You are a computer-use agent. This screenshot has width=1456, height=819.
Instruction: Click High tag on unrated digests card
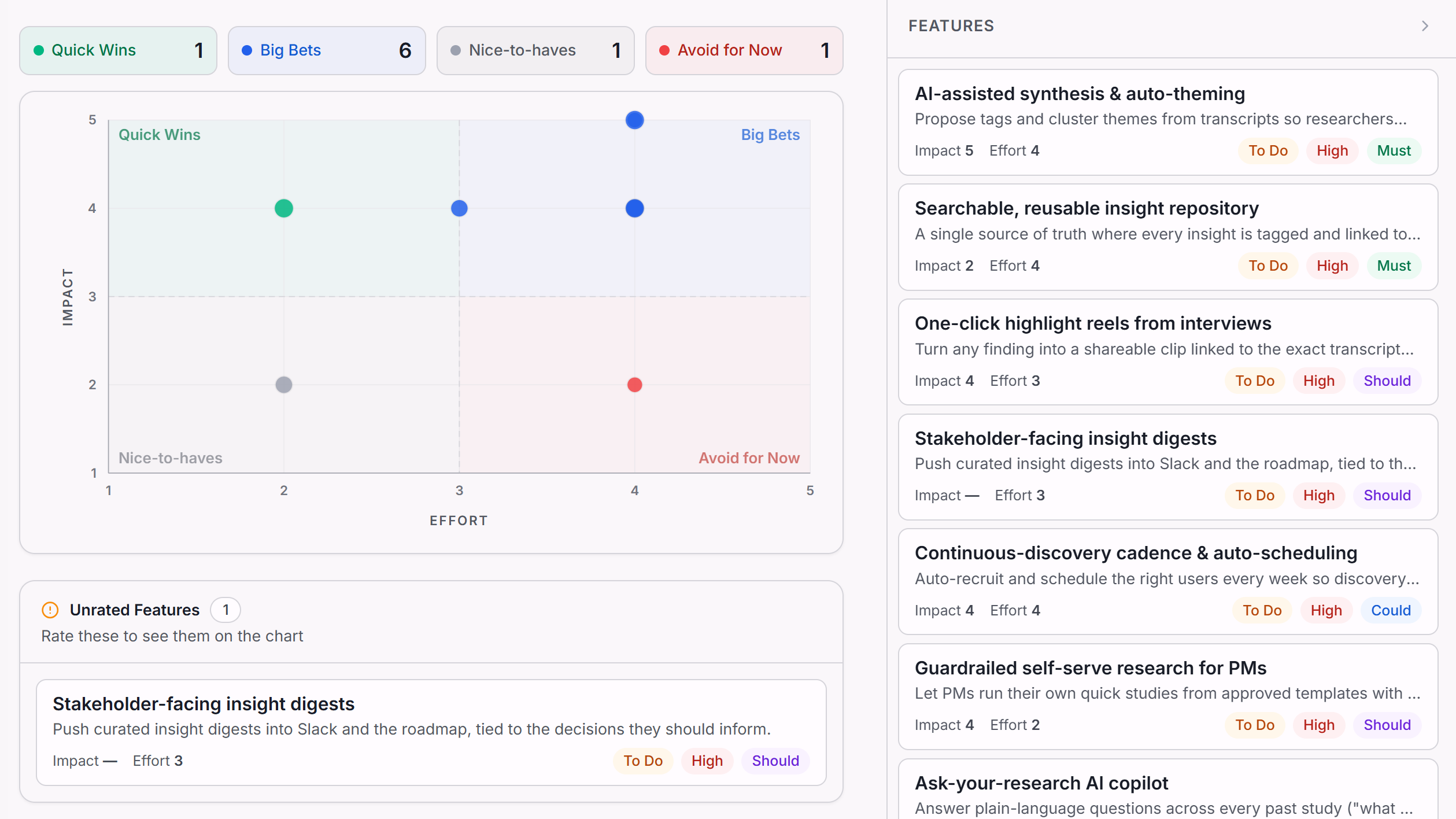pos(707,761)
